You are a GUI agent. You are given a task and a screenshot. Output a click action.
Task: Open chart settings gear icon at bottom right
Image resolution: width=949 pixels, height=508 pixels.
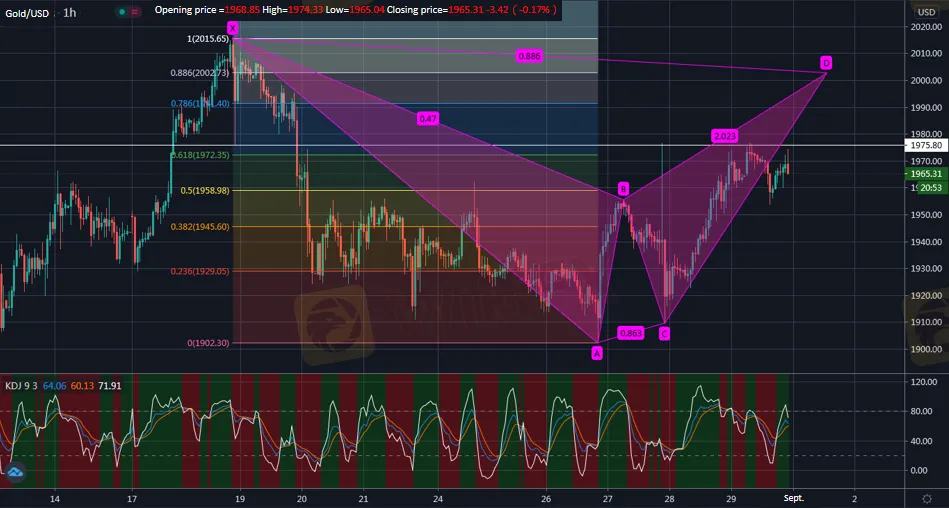click(x=927, y=499)
